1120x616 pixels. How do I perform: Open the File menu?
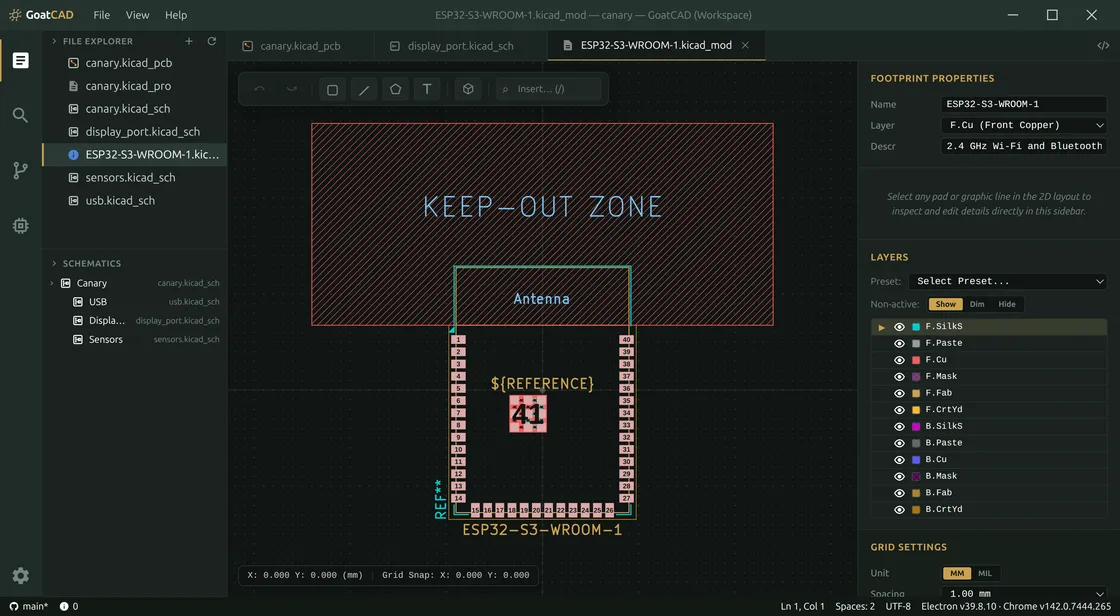click(101, 15)
